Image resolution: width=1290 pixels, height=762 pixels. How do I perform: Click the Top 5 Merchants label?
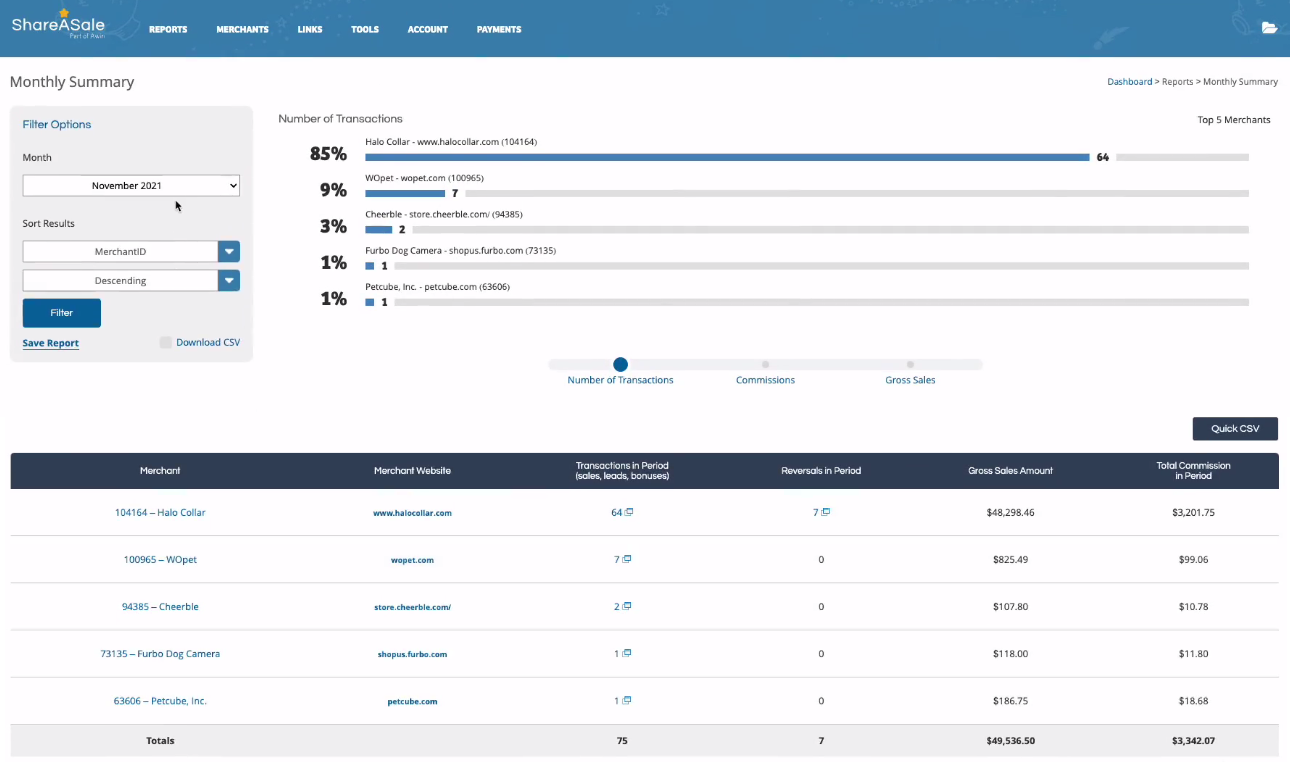tap(1234, 120)
